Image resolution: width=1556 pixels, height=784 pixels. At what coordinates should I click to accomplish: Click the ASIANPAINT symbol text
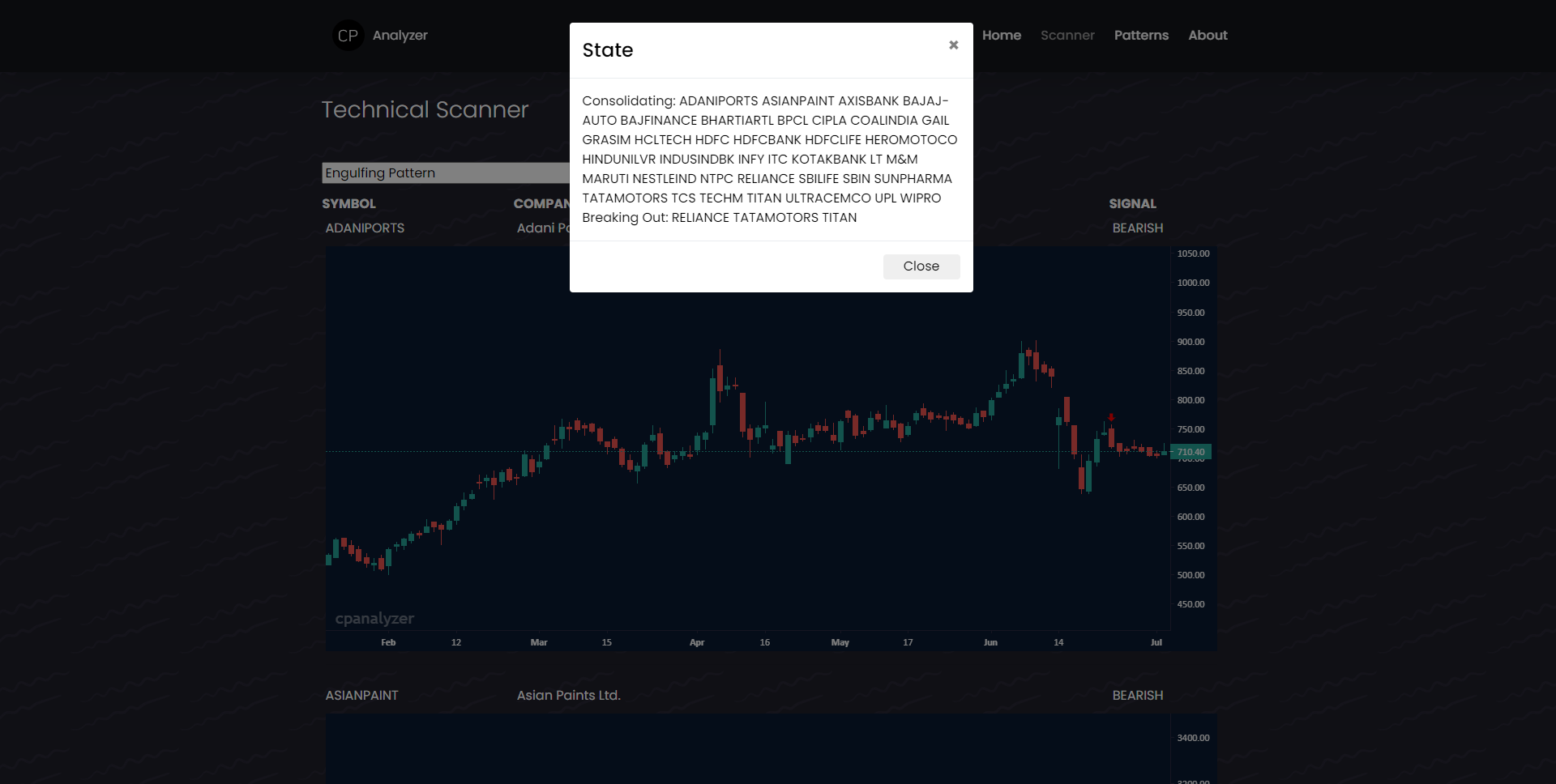361,696
